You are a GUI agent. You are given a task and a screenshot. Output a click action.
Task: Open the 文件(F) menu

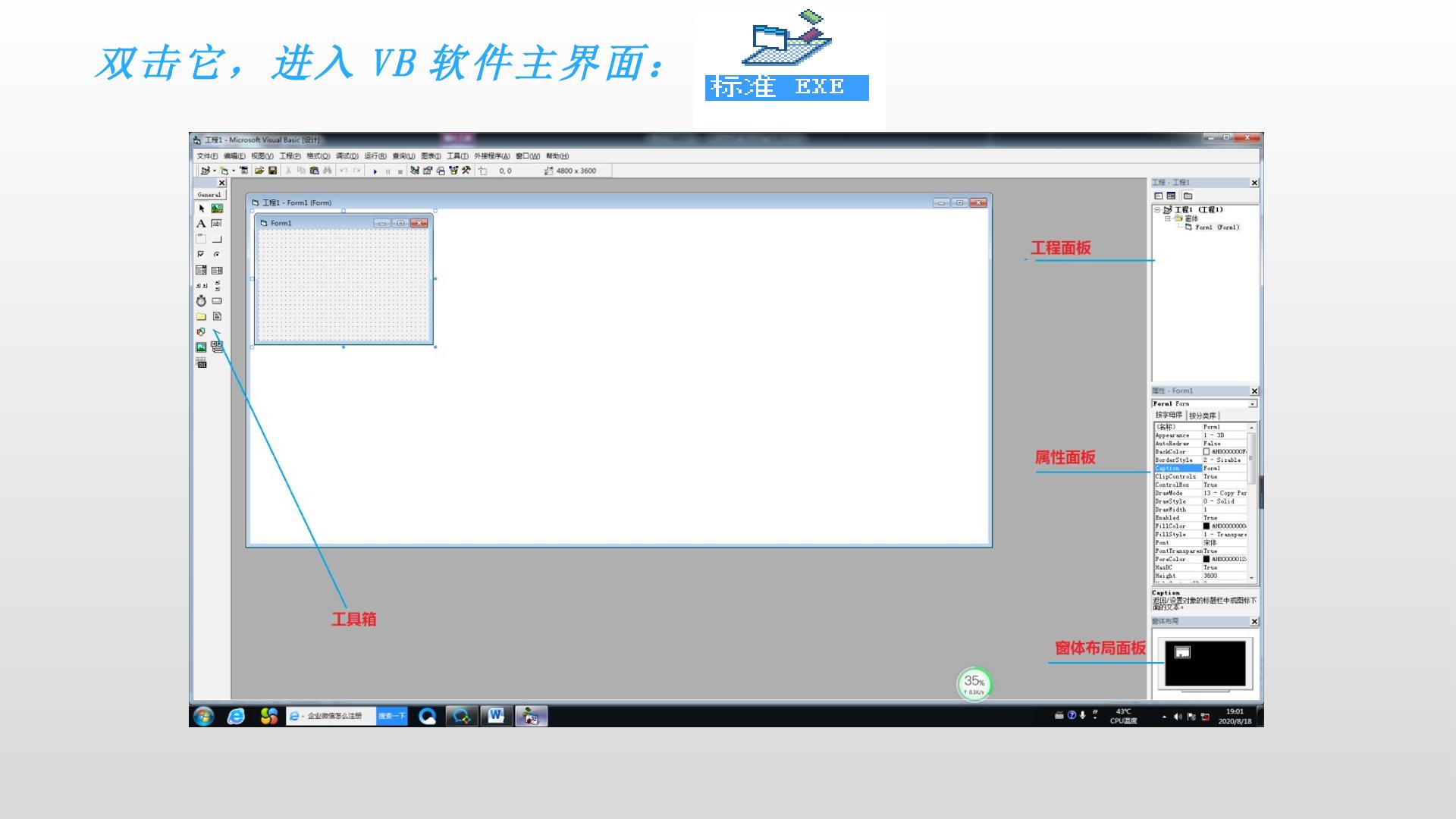(207, 156)
